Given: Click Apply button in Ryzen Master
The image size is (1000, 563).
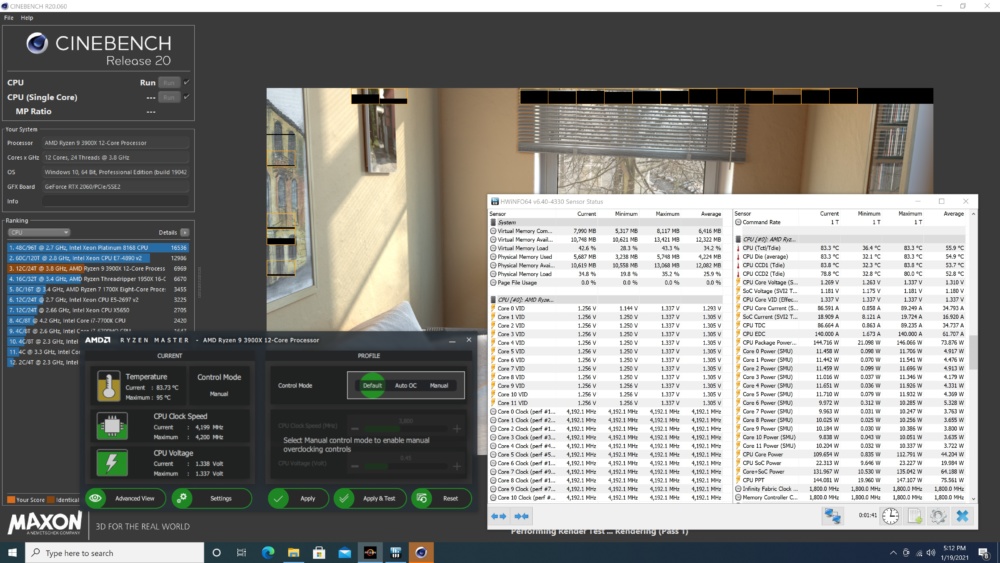Looking at the screenshot, I should coord(298,499).
